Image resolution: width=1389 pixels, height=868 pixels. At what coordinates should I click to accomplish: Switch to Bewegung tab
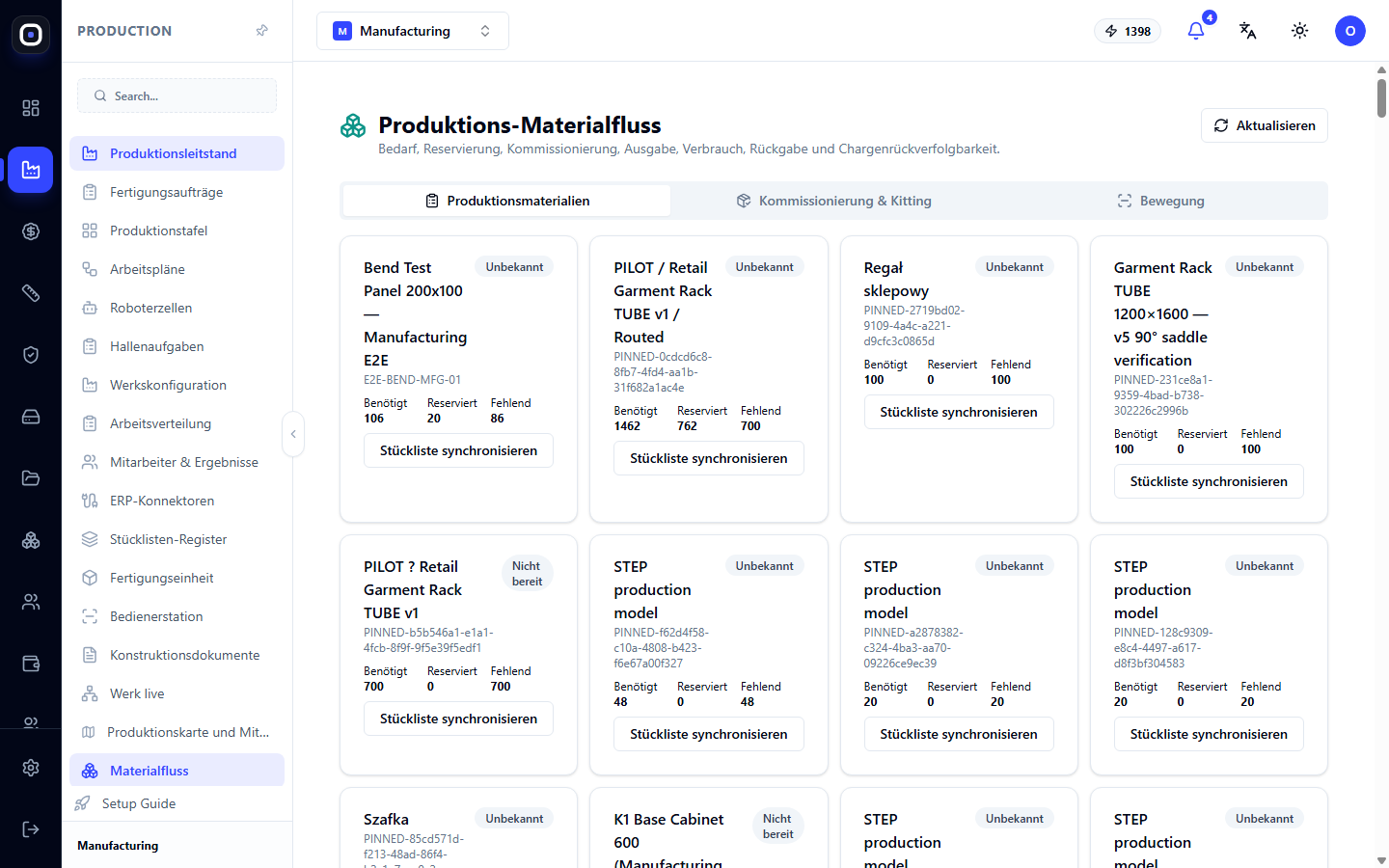coord(1161,201)
